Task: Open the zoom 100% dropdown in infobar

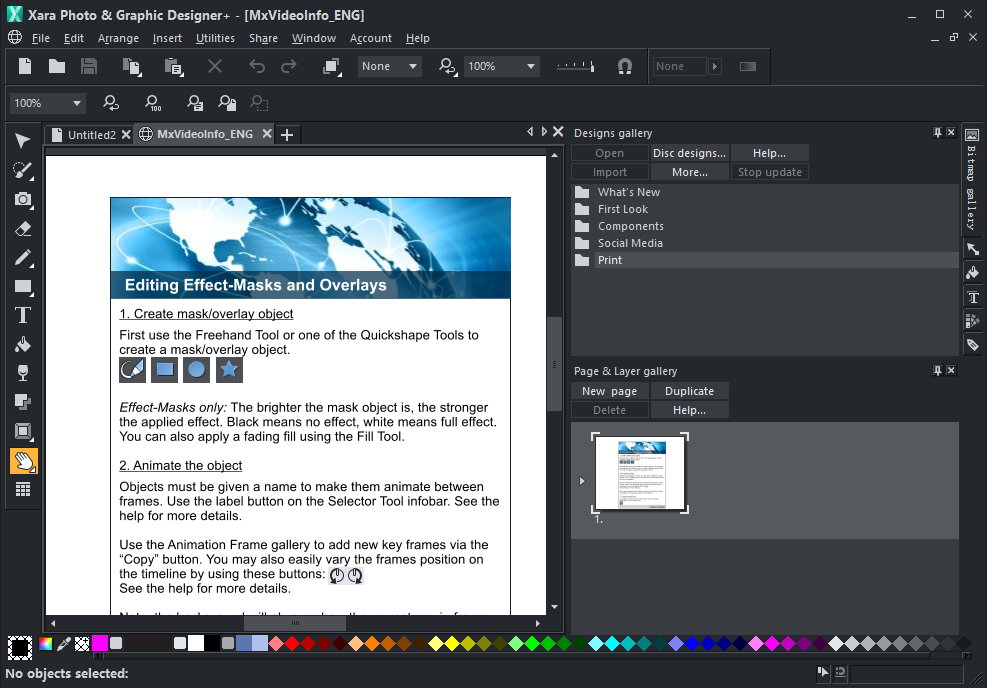Action: 76,103
